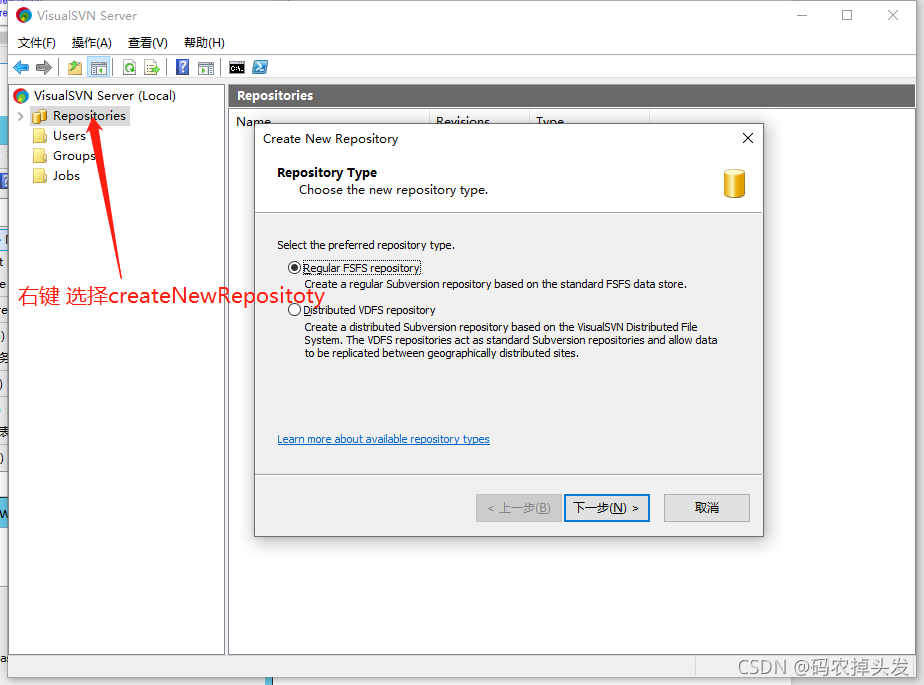The width and height of the screenshot is (924, 685).
Task: Open the 帮助(H) menu
Action: pos(204,43)
